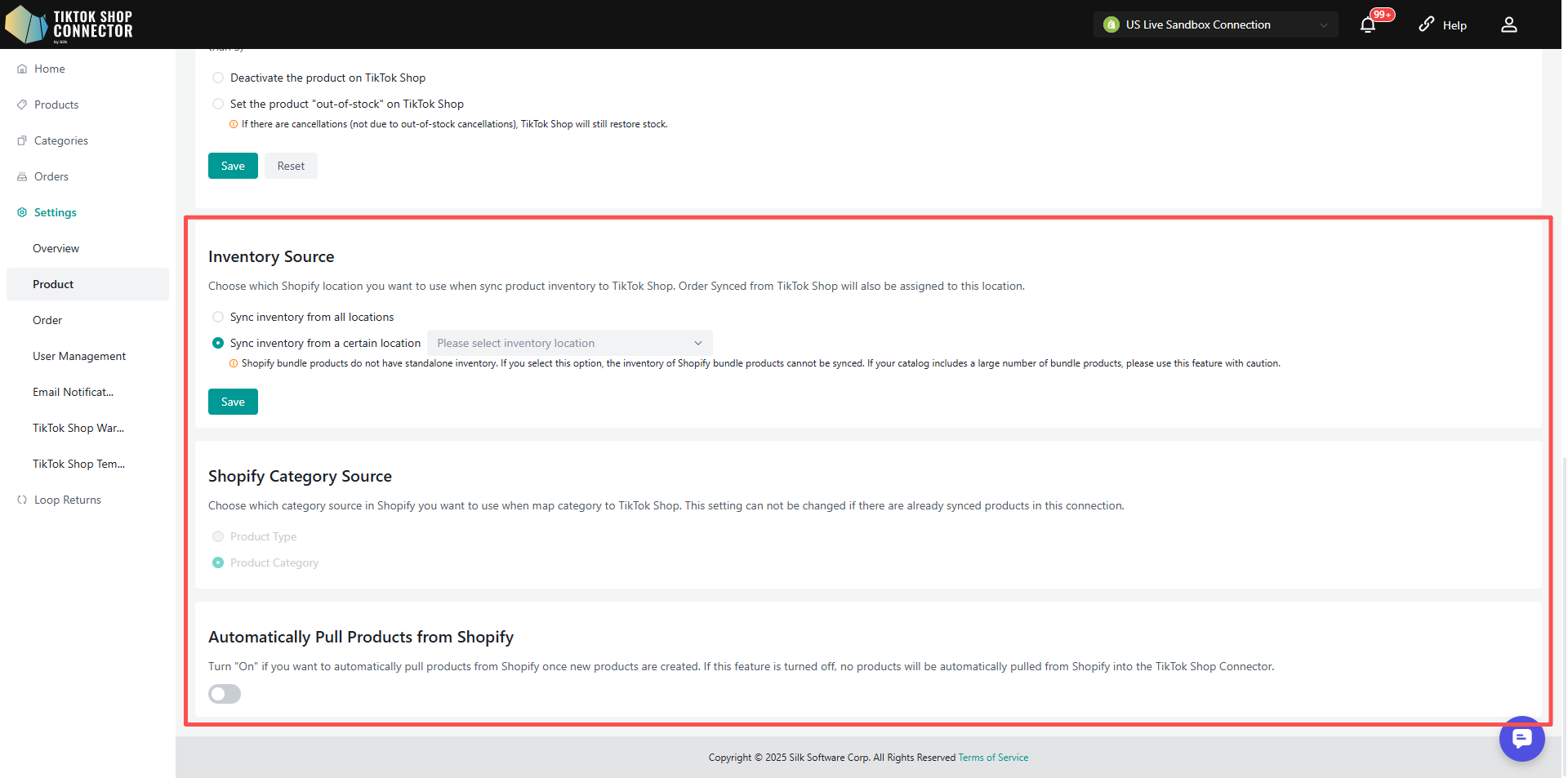Toggle Automatically Pull Products from Shopify switch
This screenshot has height=778, width=1568.
(225, 694)
